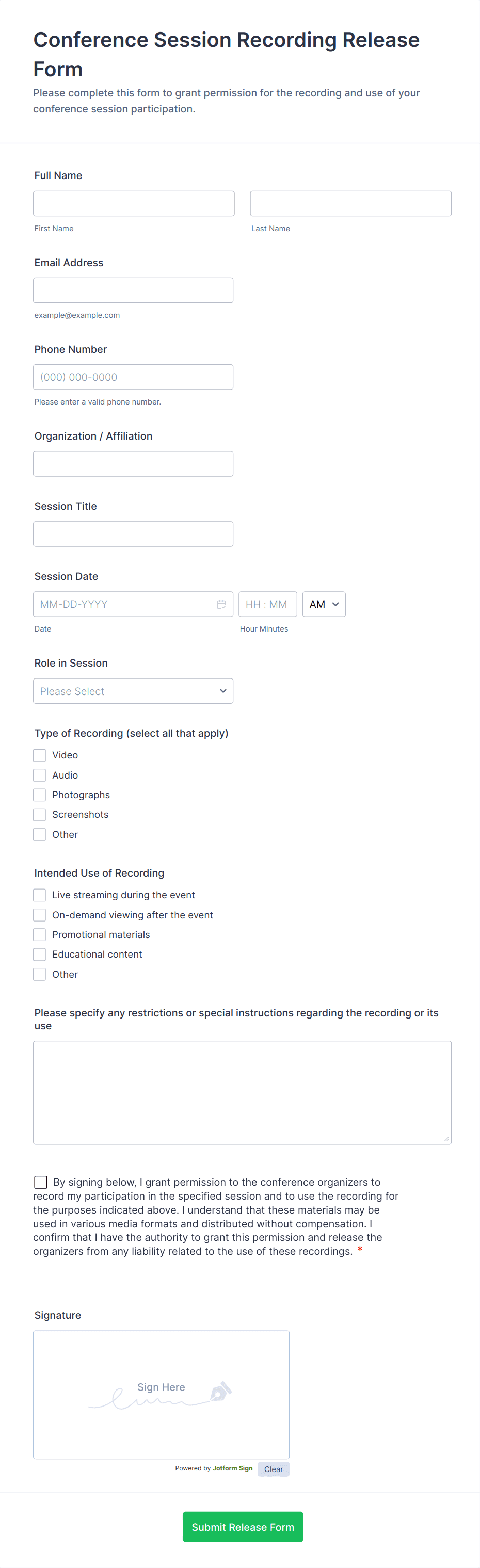Accept the permission agreement checkbox
This screenshot has width=480, height=1568.
point(41,1182)
